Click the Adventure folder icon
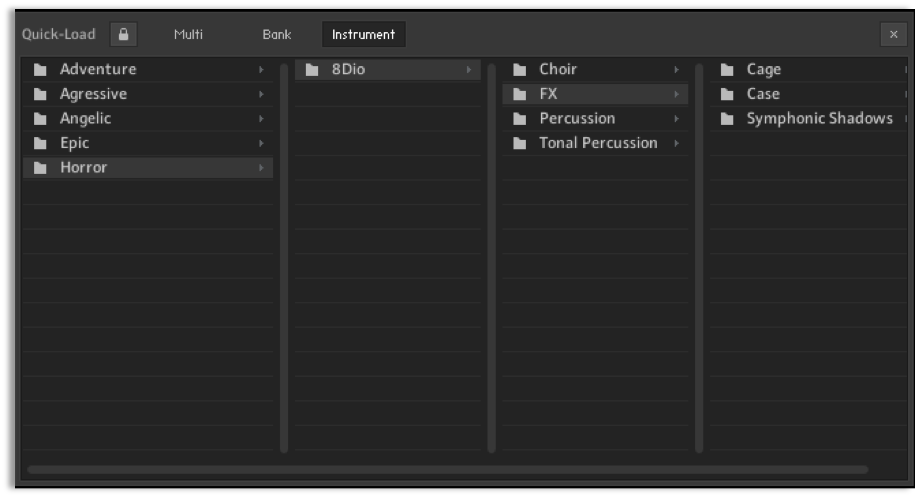 (40, 70)
